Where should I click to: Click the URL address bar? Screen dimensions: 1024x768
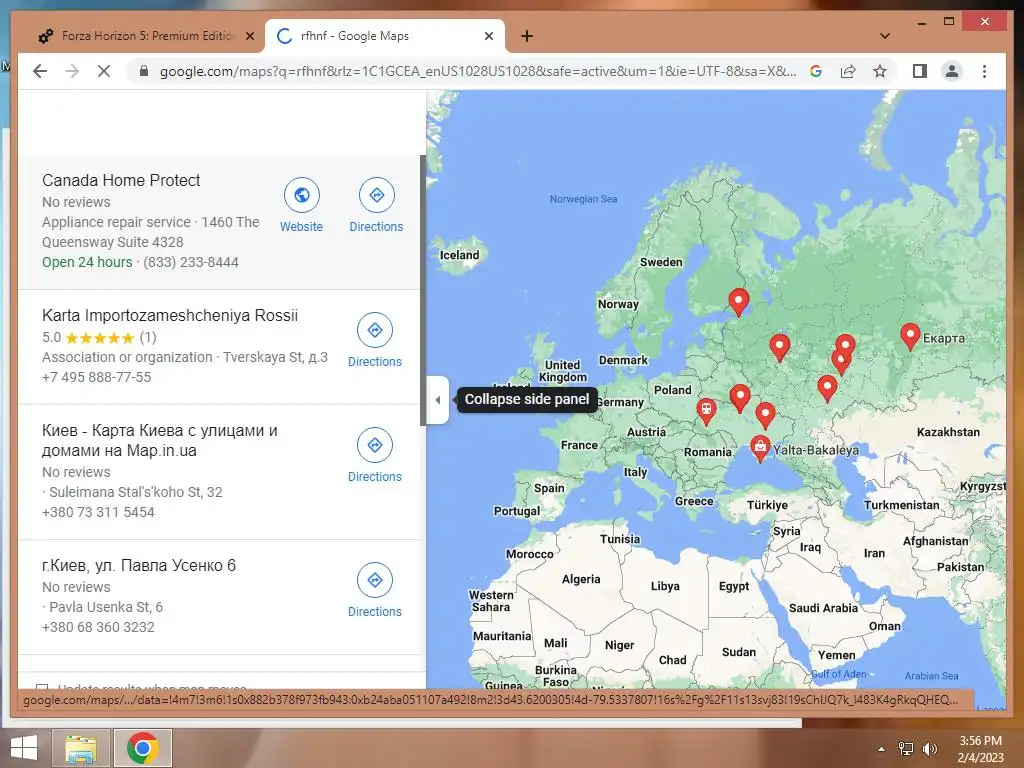477,71
